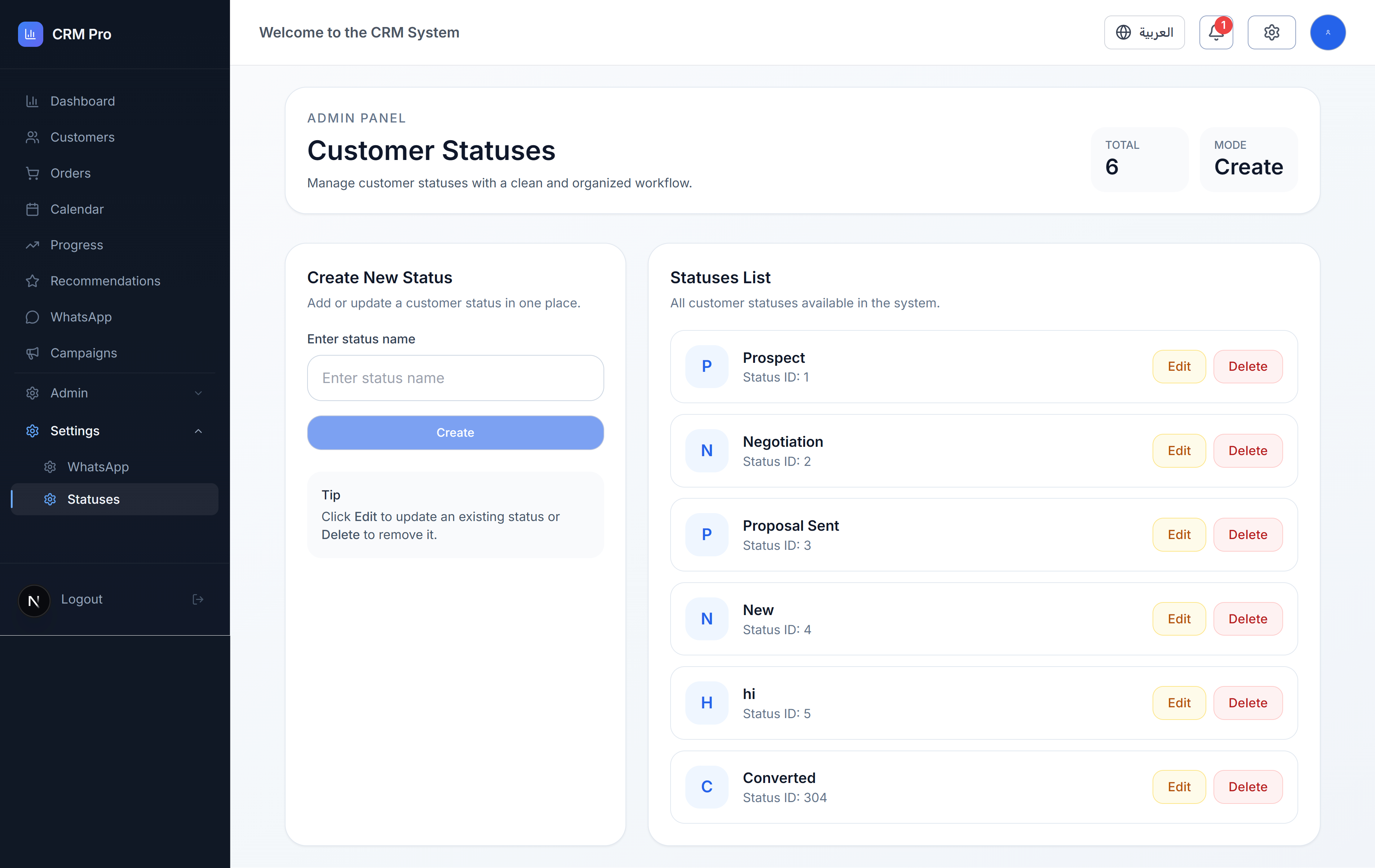Edit the Converted status

1179,787
